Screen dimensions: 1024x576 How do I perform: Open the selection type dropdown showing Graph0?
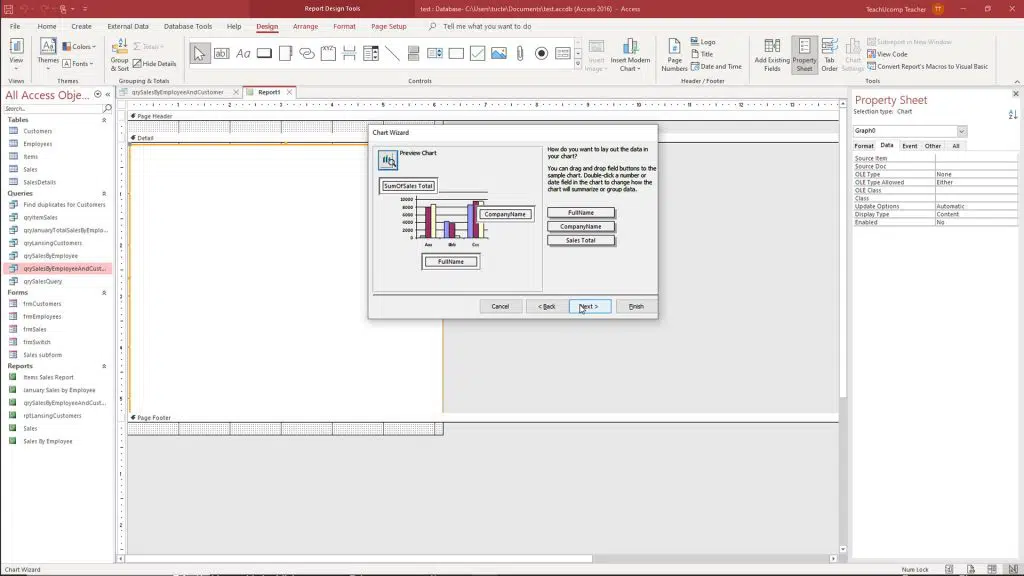[x=962, y=131]
